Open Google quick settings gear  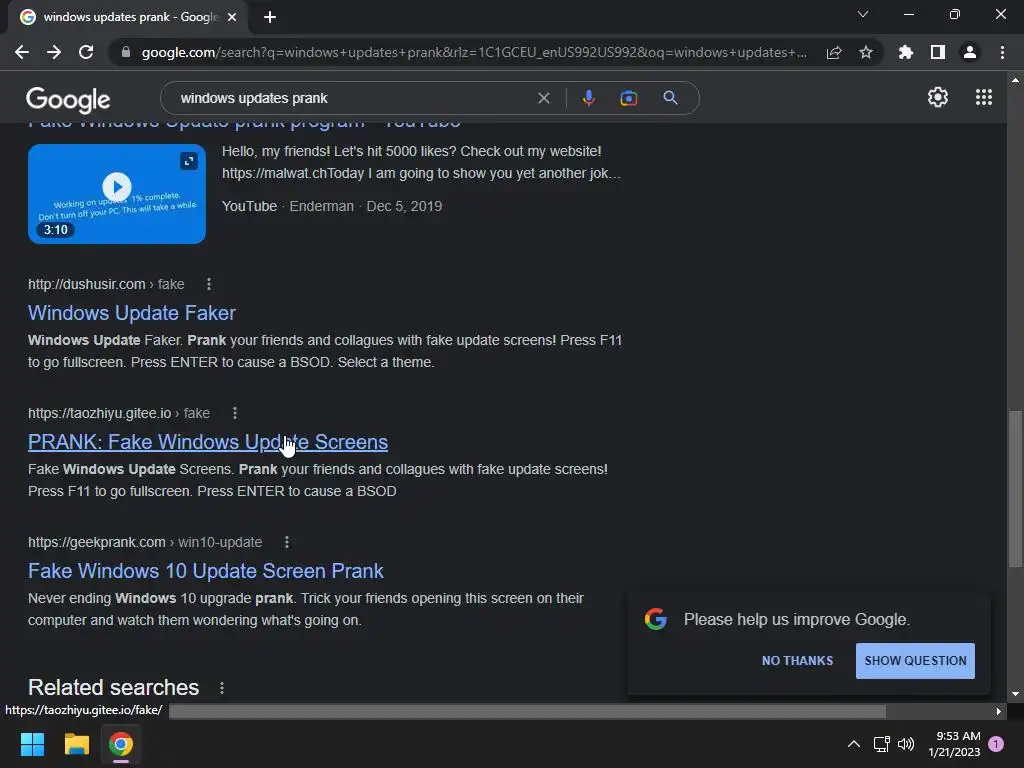coord(938,97)
